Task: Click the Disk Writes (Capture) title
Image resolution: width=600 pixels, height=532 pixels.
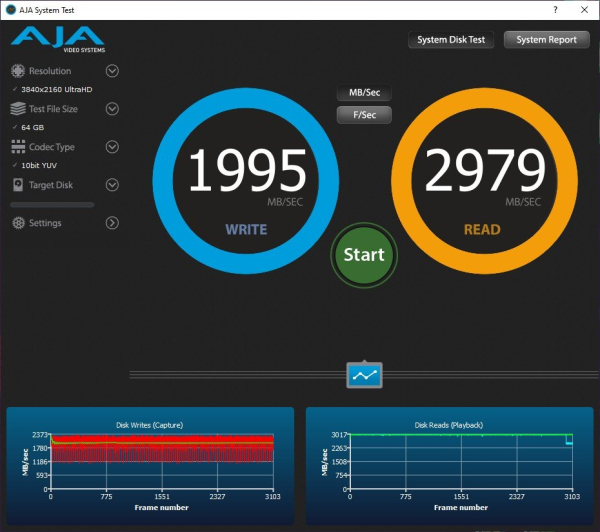Action: [150, 425]
